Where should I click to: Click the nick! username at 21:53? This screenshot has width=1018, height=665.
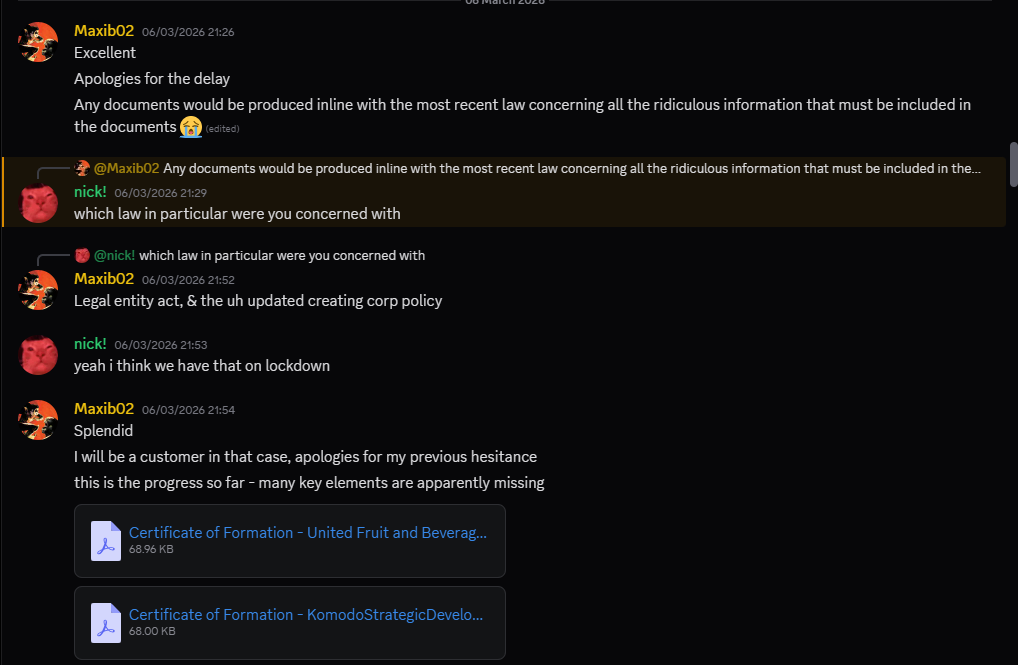tap(90, 344)
